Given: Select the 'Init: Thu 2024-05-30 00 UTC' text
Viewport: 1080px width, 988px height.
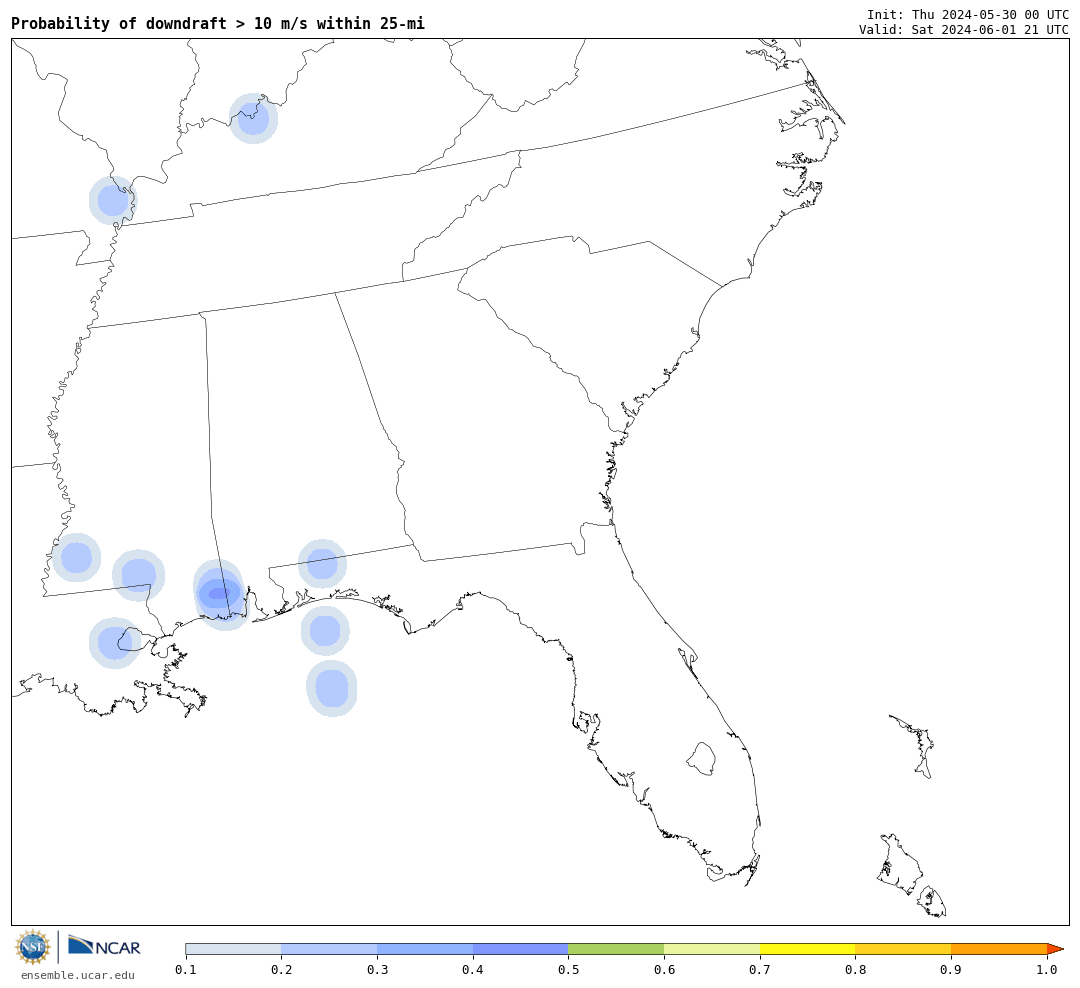Looking at the screenshot, I should coord(968,14).
